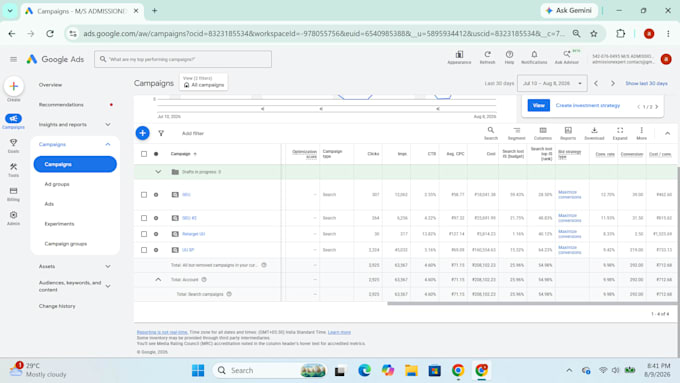
Task: Open the Goals trophy icon
Action: pyautogui.click(x=13, y=143)
